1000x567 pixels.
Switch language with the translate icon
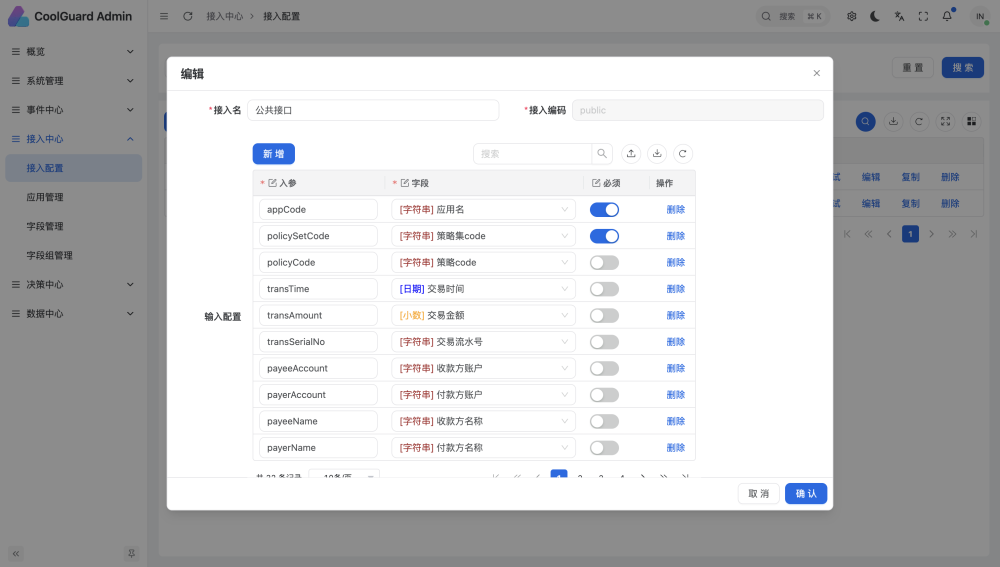pyautogui.click(x=899, y=16)
